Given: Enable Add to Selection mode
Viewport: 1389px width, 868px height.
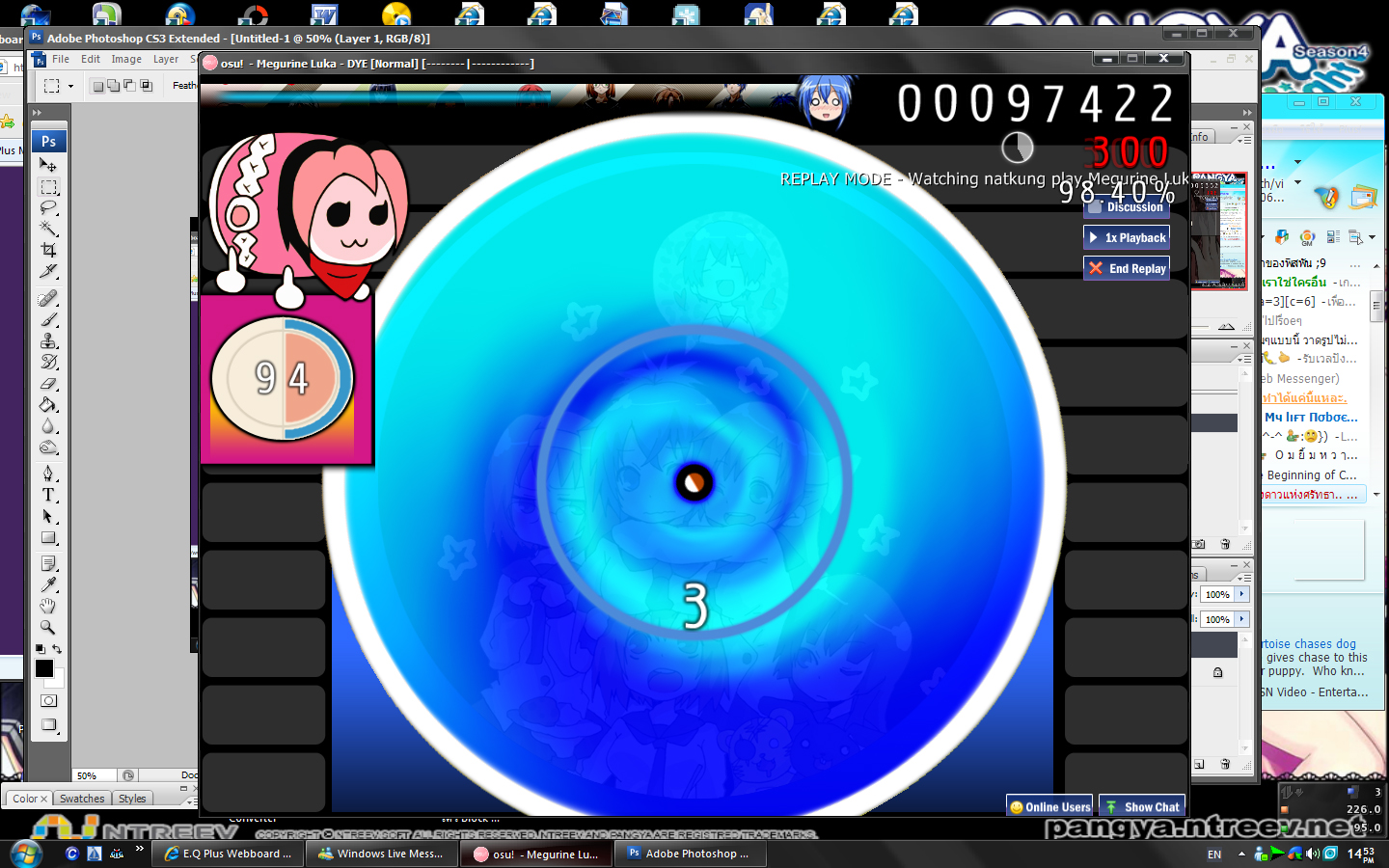Looking at the screenshot, I should coord(113,86).
